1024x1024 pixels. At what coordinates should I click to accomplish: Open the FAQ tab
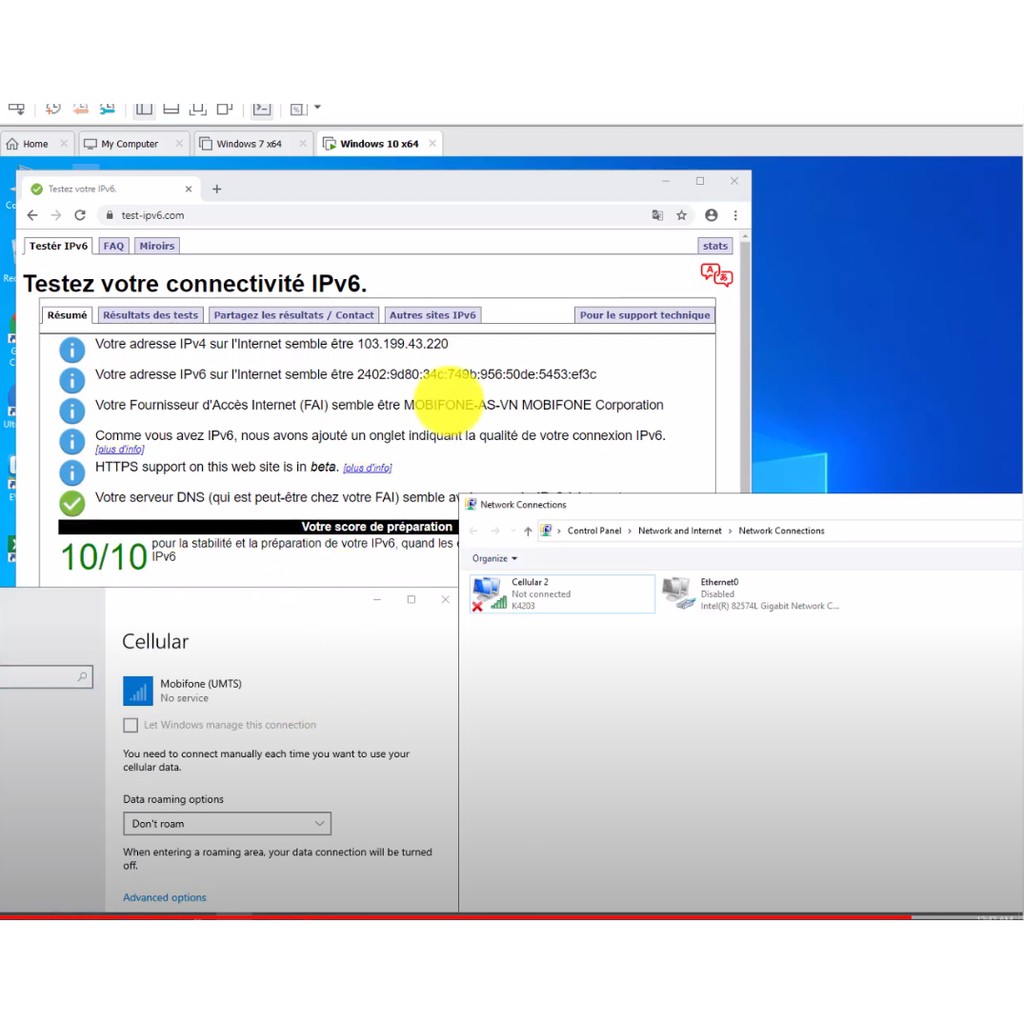point(114,246)
